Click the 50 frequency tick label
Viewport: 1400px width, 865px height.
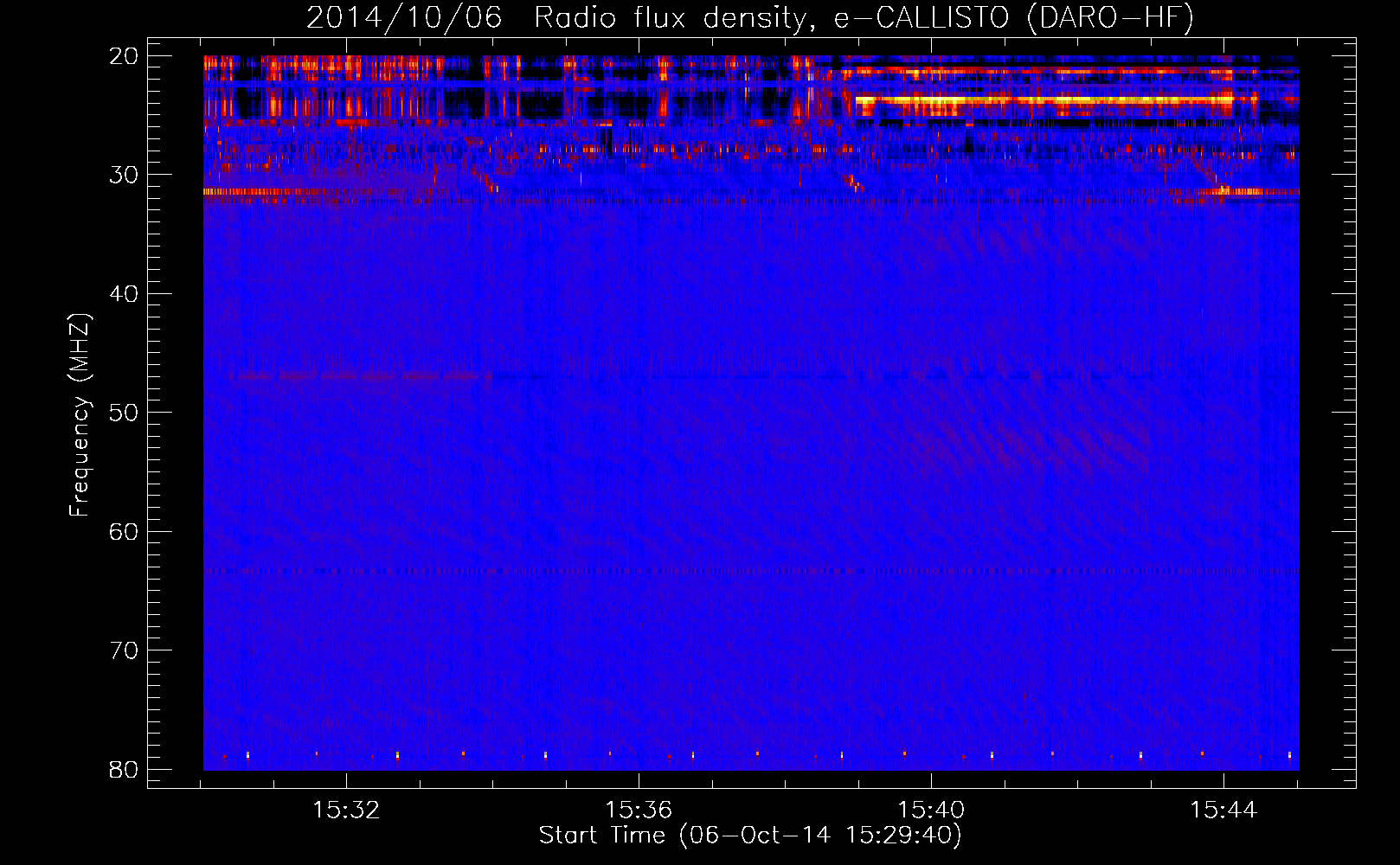click(x=125, y=413)
